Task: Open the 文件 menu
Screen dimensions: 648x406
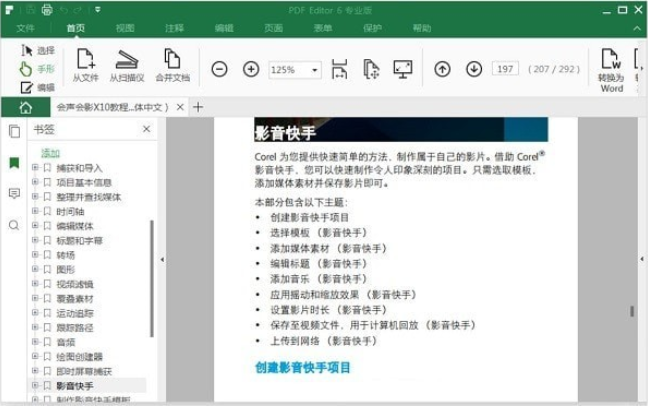Action: pyautogui.click(x=25, y=28)
